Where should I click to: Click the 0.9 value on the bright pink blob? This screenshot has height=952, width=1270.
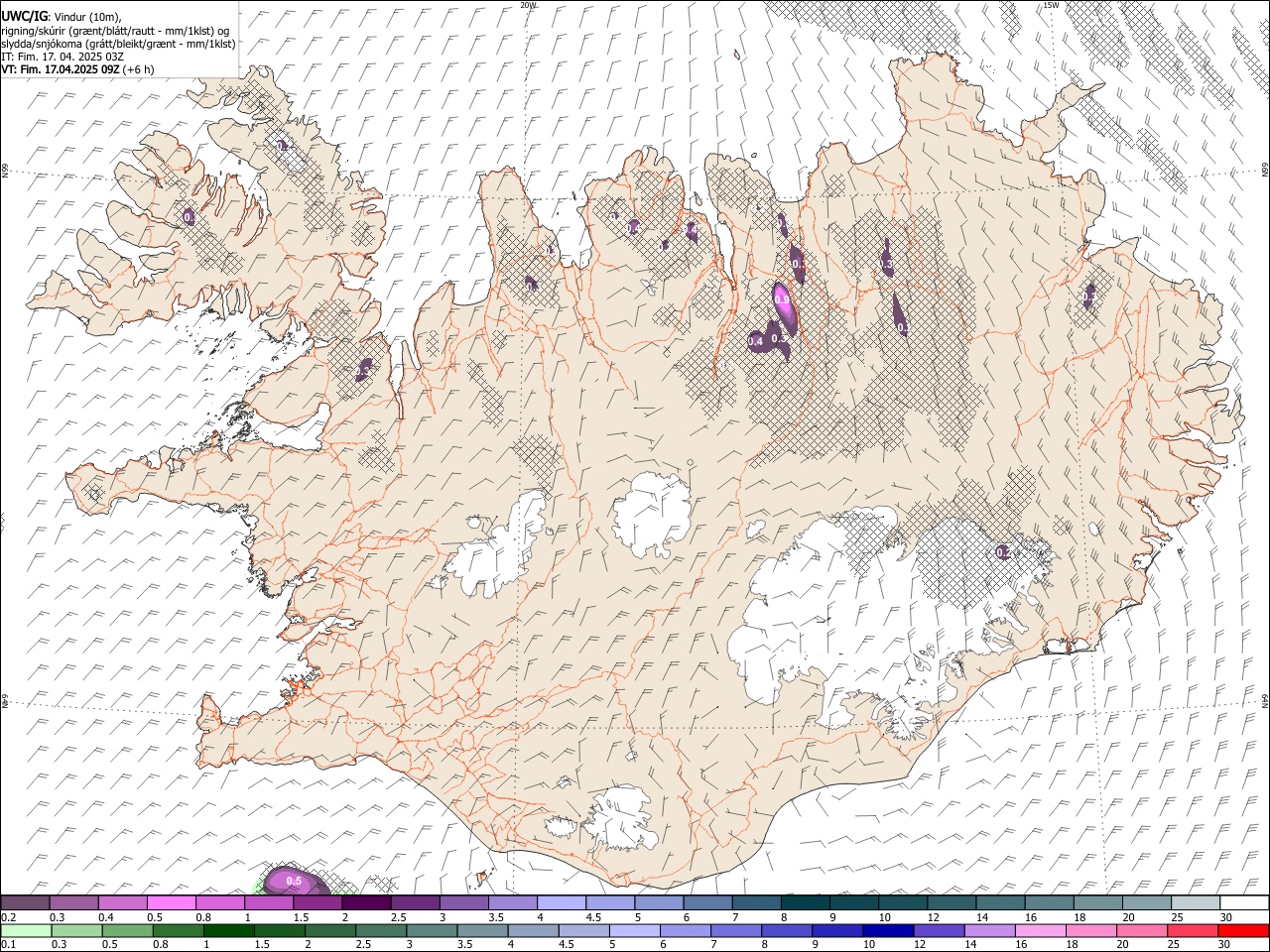[782, 298]
